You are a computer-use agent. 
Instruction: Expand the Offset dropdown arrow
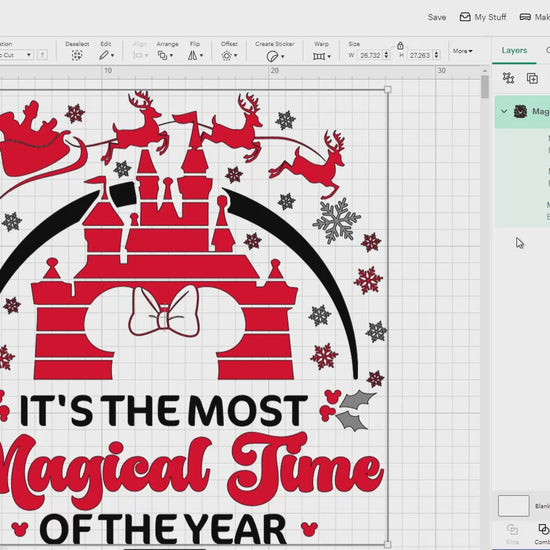(x=235, y=55)
